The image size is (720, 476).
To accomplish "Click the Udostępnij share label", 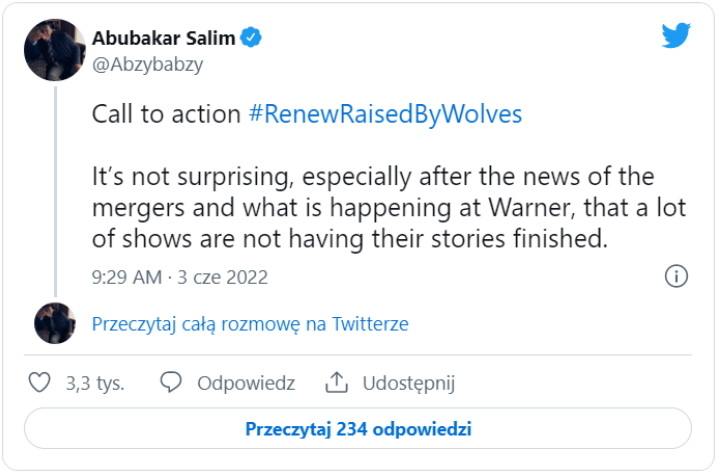I will 409,383.
